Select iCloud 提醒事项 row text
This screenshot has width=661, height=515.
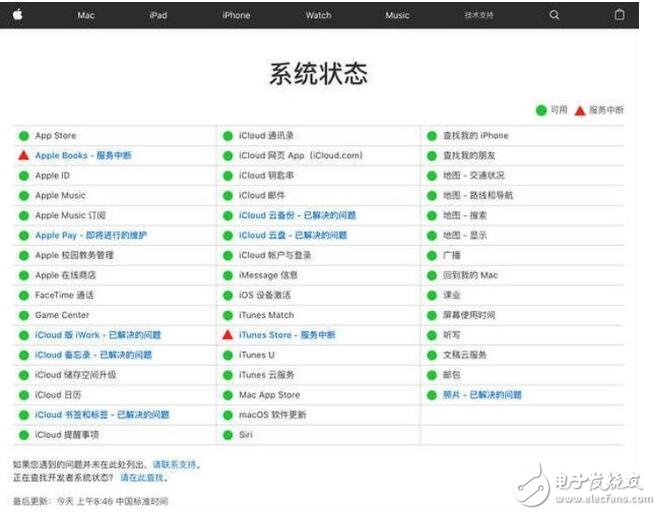pos(67,435)
